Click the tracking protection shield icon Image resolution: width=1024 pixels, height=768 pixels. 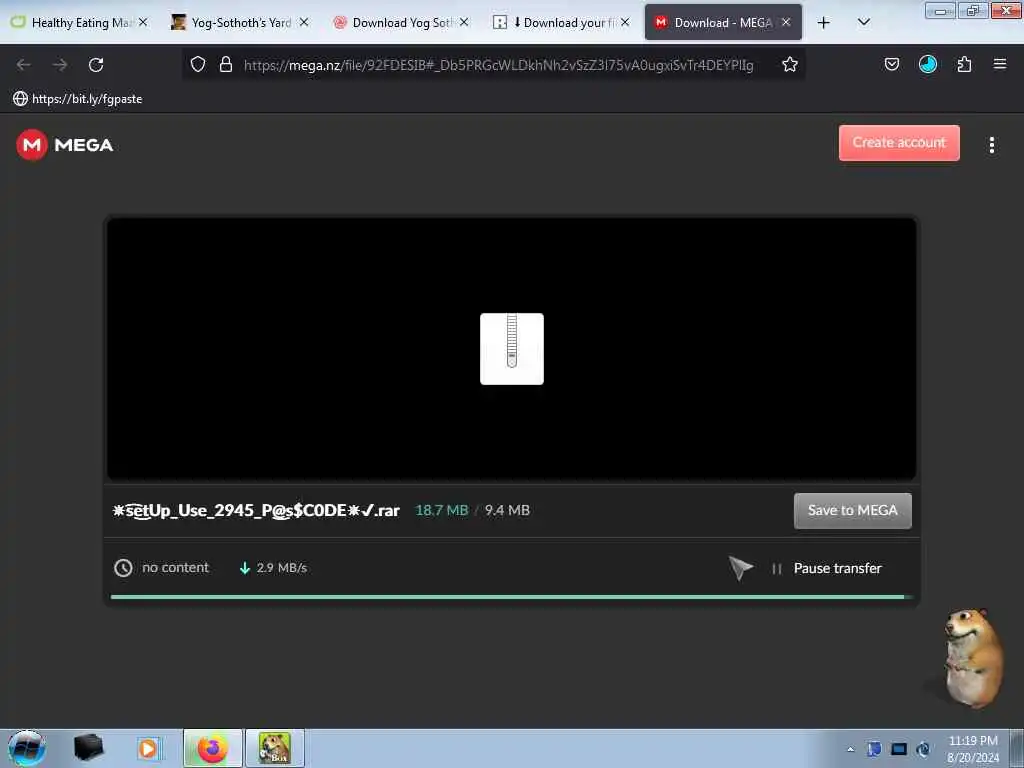pyautogui.click(x=198, y=64)
